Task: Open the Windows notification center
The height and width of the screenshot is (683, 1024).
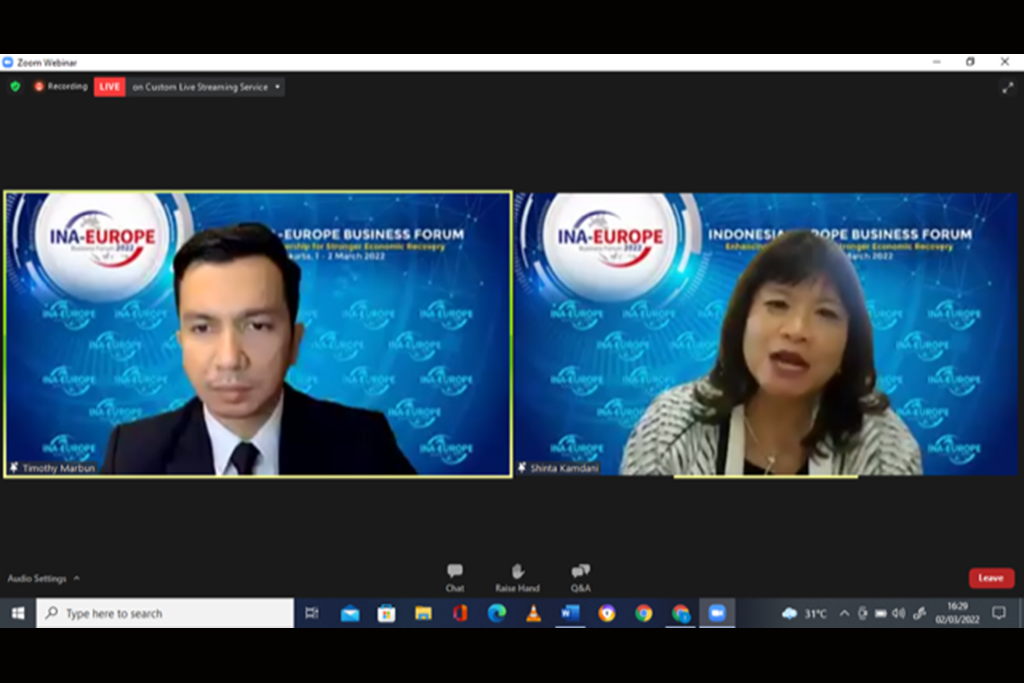Action: [x=999, y=613]
